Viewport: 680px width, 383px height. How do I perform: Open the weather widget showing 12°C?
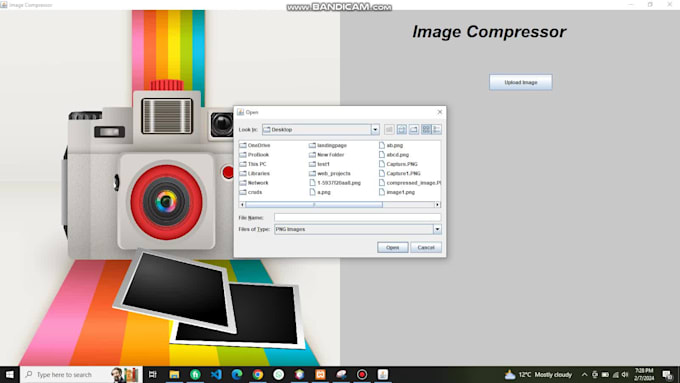[x=538, y=374]
